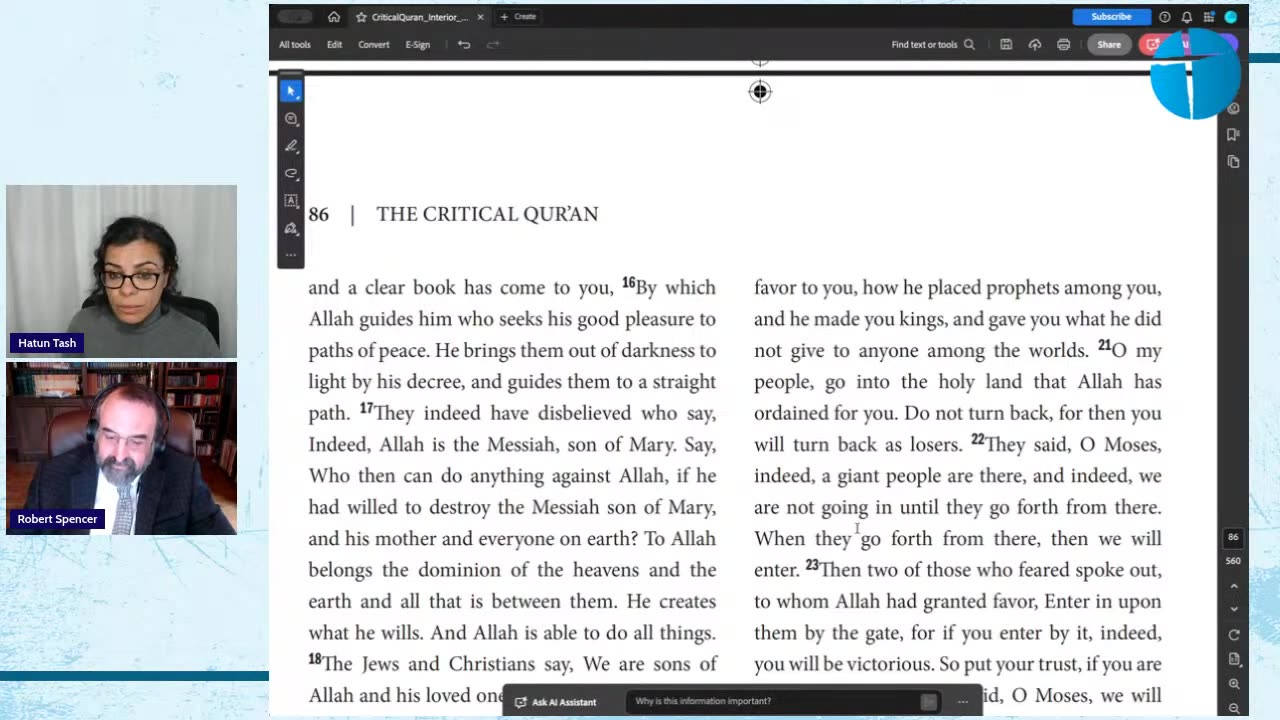Close the CriticalQuran_Interior tab

(x=480, y=17)
